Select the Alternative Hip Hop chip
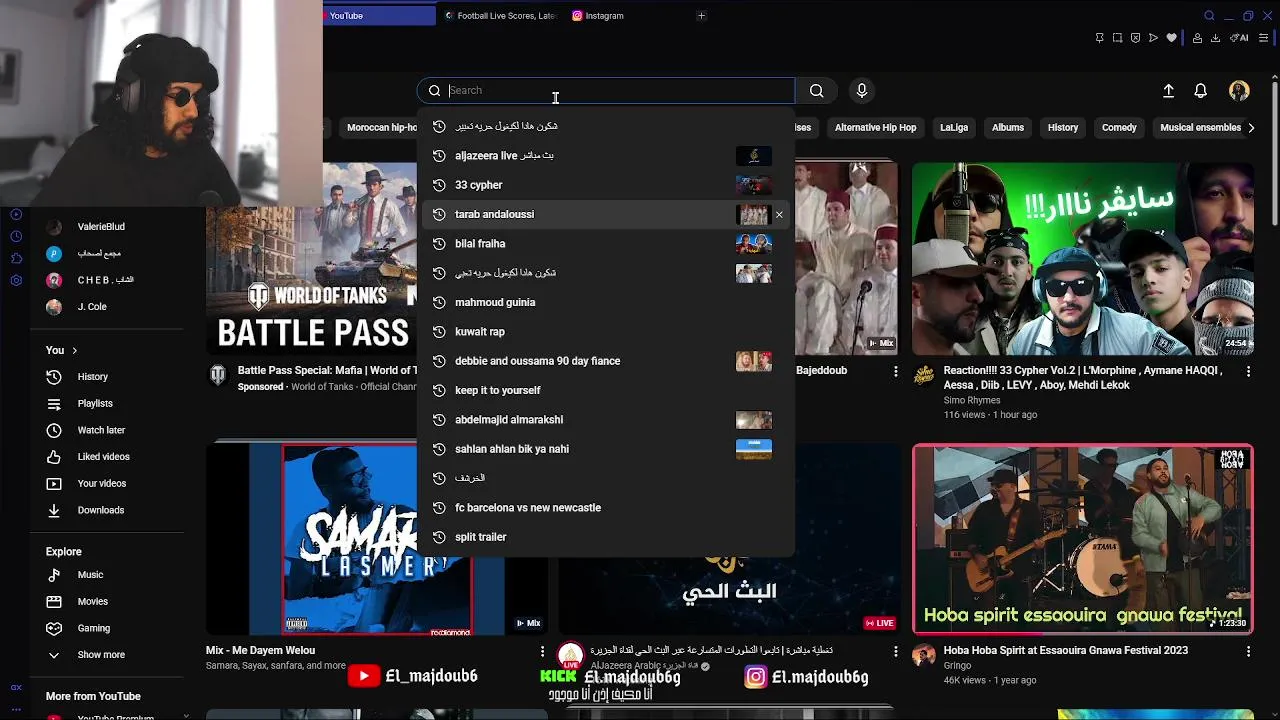The image size is (1280, 720). click(x=875, y=128)
